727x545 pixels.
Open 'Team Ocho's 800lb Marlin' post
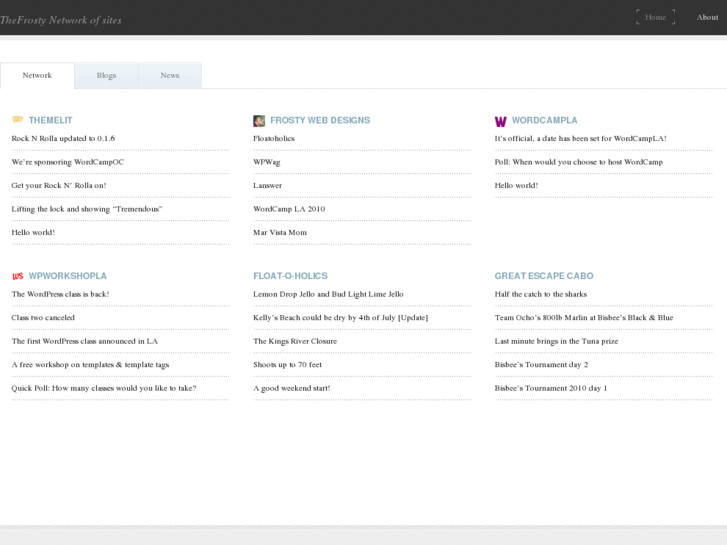coord(584,318)
